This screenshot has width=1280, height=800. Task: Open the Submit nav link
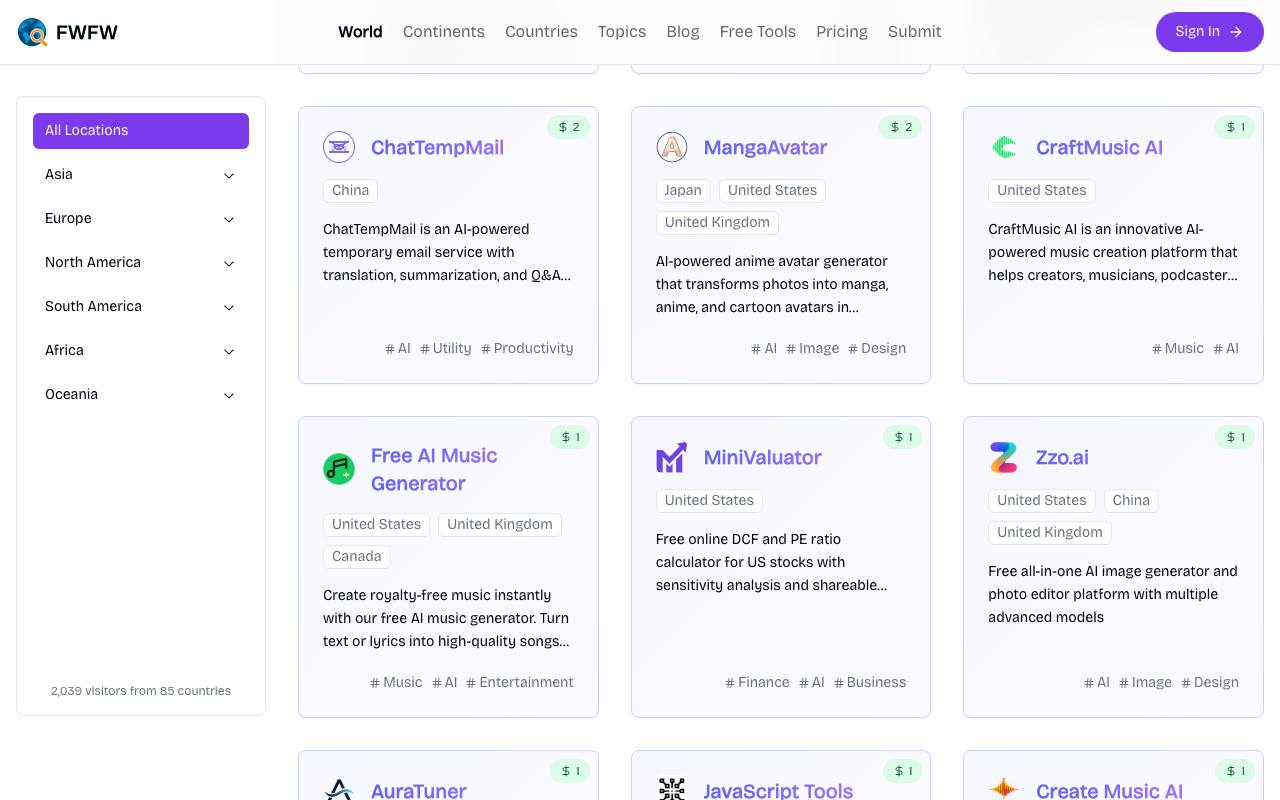click(915, 32)
